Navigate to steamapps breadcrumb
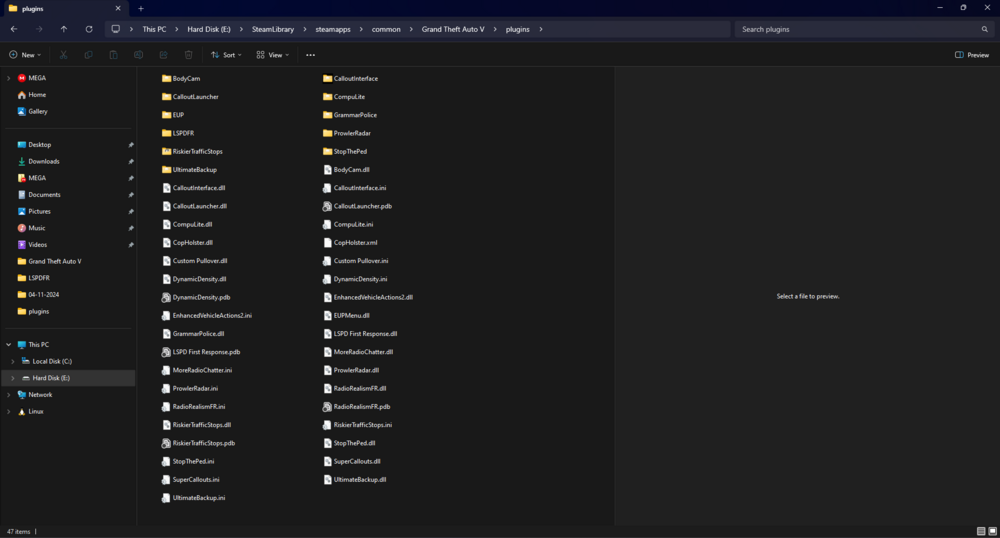 tap(333, 29)
